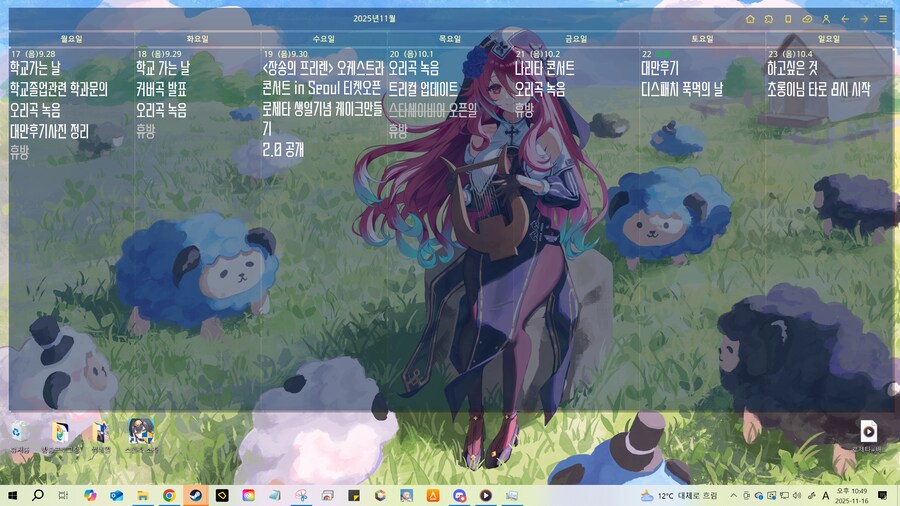The image size is (900, 506).
Task: Open the weather widget showing 12°C
Action: click(679, 496)
